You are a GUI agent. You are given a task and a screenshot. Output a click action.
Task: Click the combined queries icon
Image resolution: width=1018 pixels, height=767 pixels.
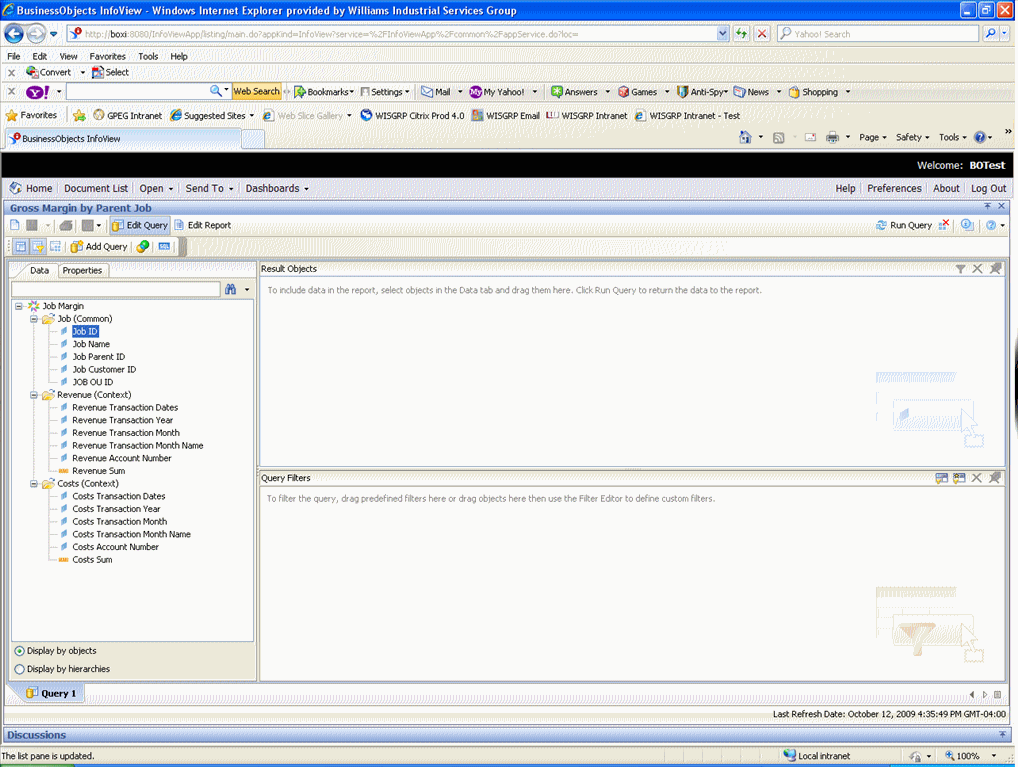(x=143, y=247)
